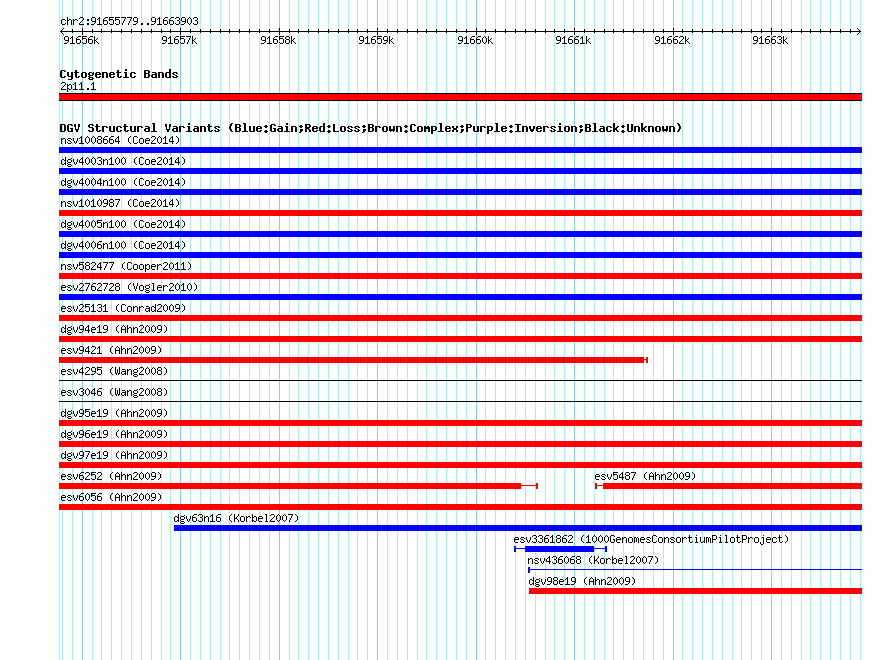Viewport: 890px width, 660px height.
Task: Open variant dgv4003n100 (Coe2014) label
Action: click(123, 161)
